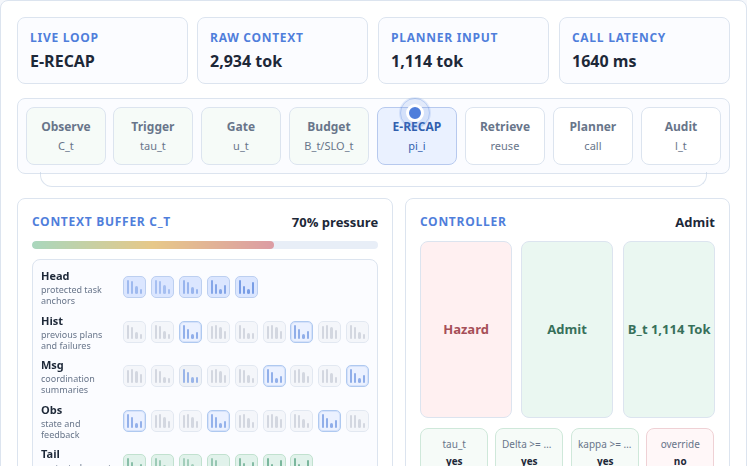Click the first greyed Hist row chip
The image size is (747, 466).
[134, 332]
